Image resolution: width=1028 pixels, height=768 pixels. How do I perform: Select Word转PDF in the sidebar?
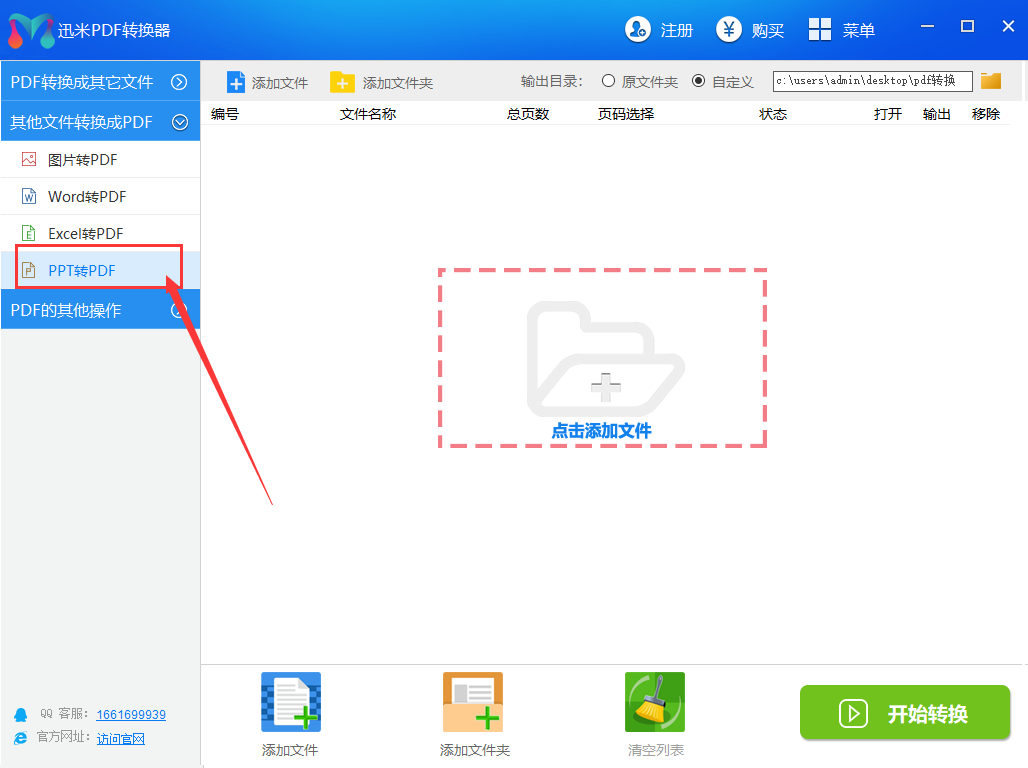87,197
